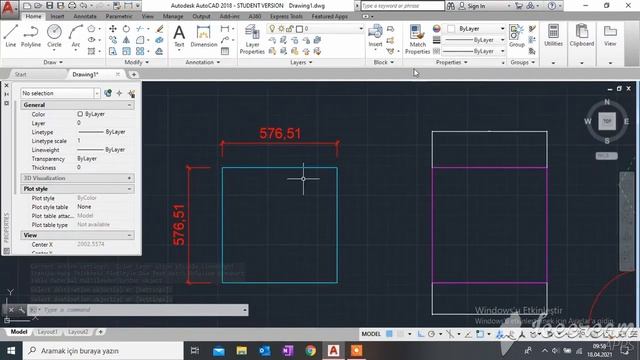This screenshot has height=360, width=640.
Task: Click the color wheel object color icon
Action: pos(436,29)
